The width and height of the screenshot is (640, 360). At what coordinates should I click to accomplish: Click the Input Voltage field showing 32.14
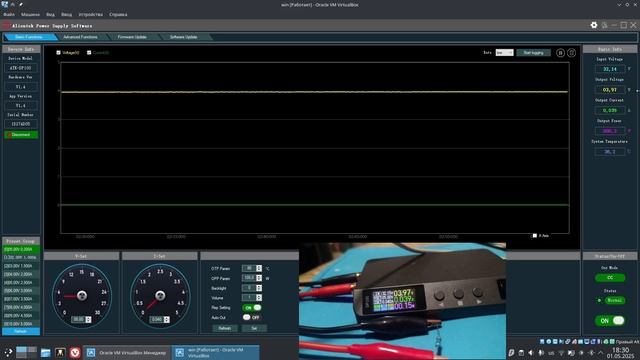(x=610, y=69)
